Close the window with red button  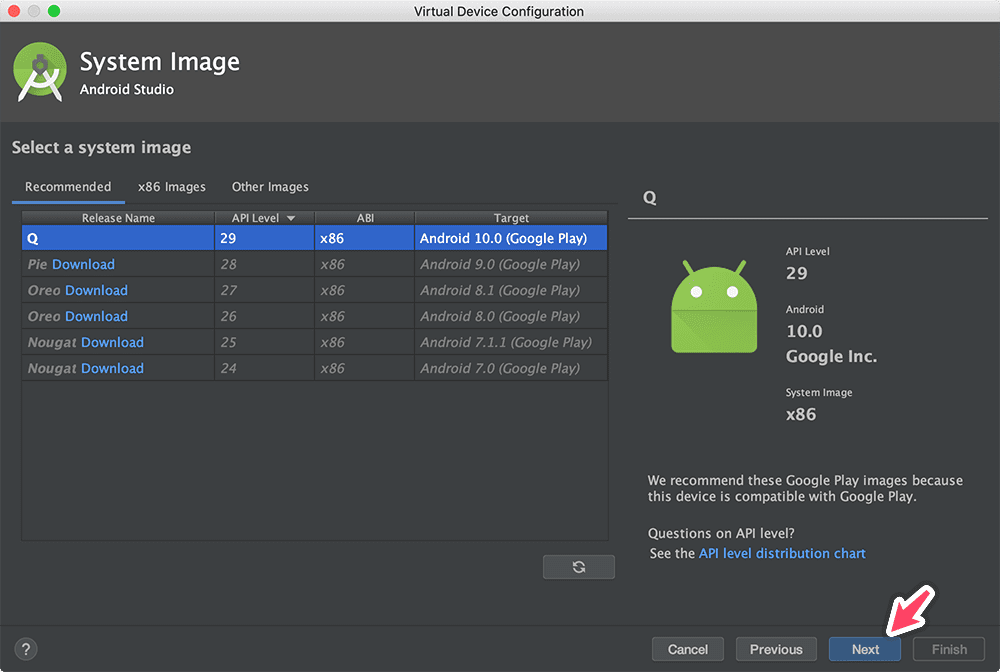(x=13, y=11)
